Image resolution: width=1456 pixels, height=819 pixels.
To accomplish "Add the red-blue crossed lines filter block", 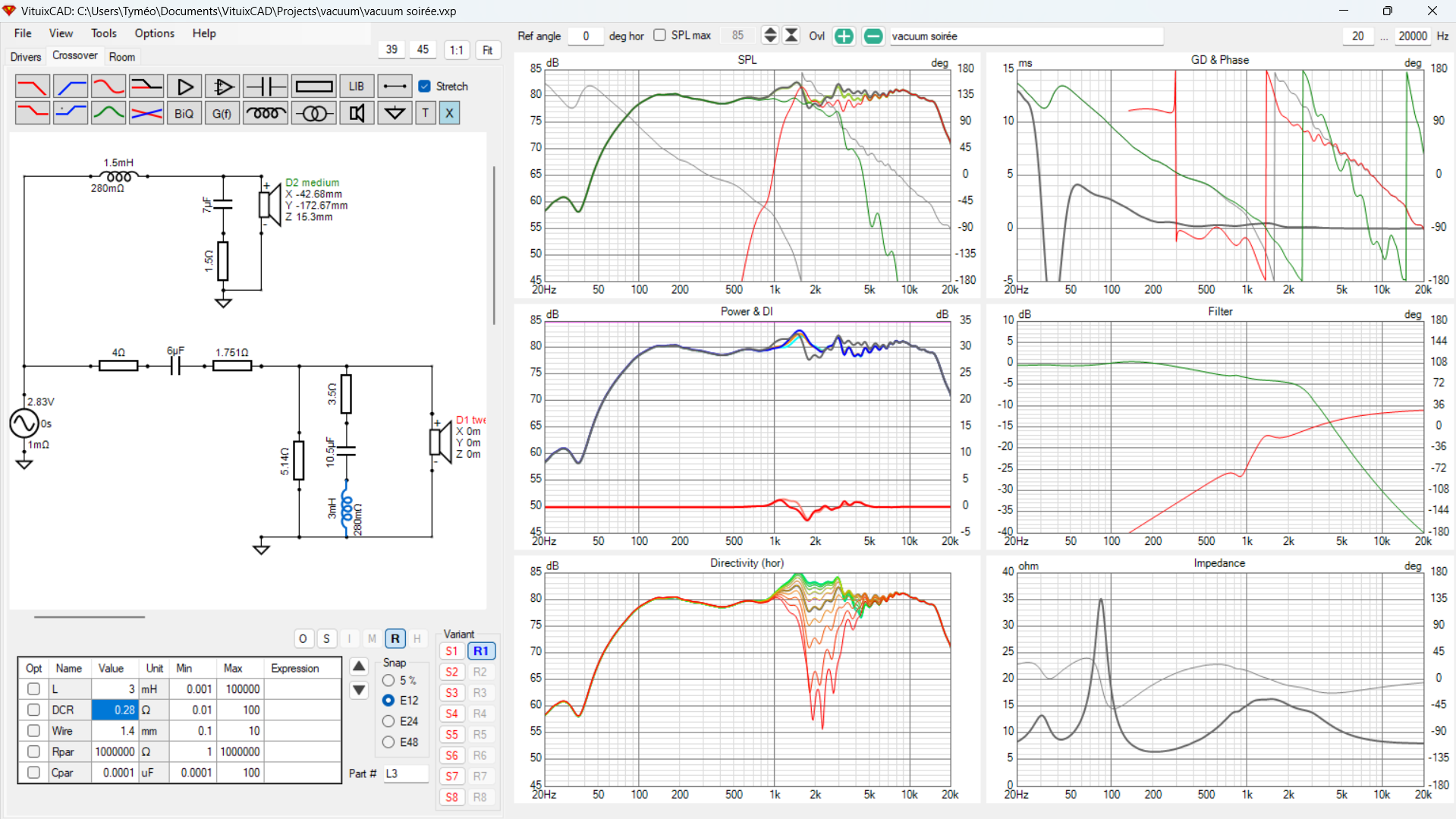I will (x=146, y=113).
